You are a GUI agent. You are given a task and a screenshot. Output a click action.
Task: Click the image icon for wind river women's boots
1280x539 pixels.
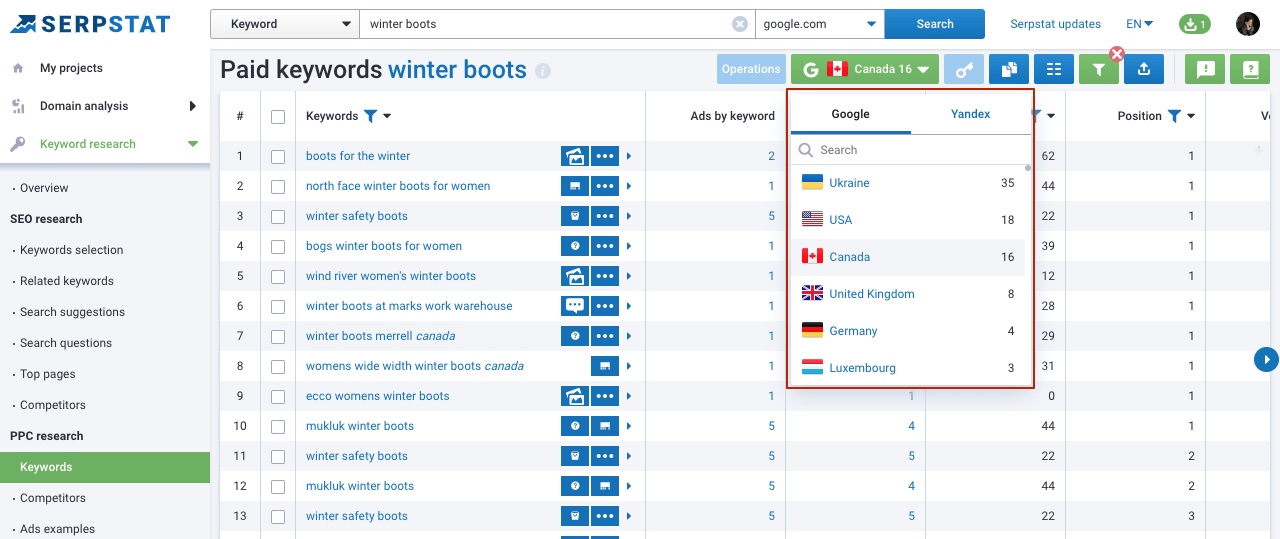pos(574,276)
